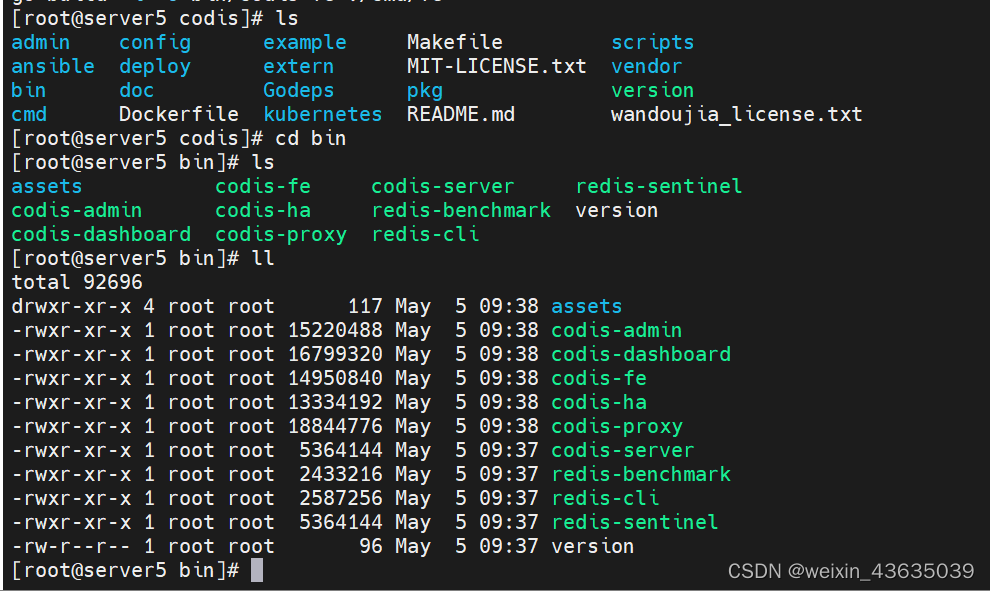Click the blinking cursor at the last prompt

pos(257,570)
